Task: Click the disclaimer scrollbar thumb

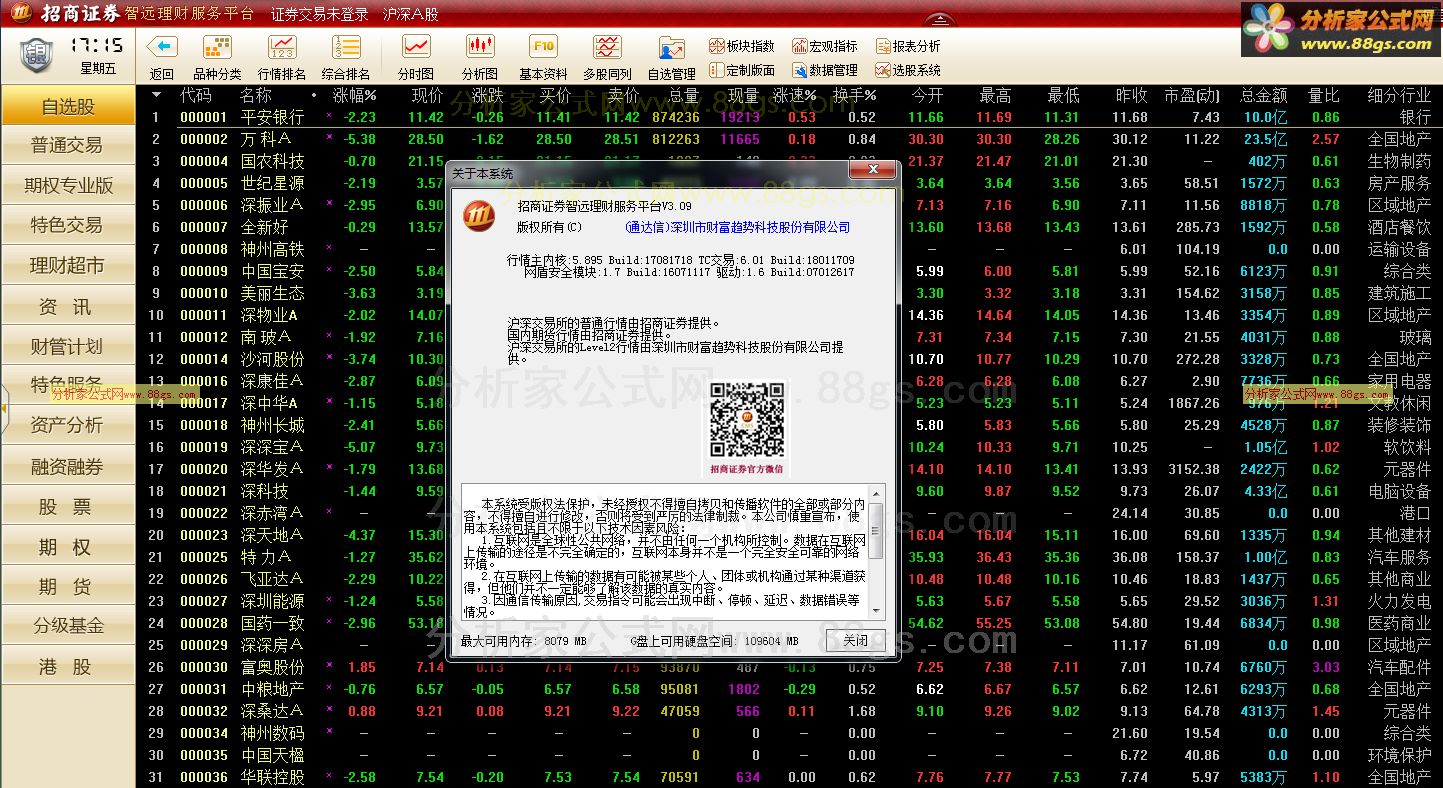Action: click(x=877, y=531)
